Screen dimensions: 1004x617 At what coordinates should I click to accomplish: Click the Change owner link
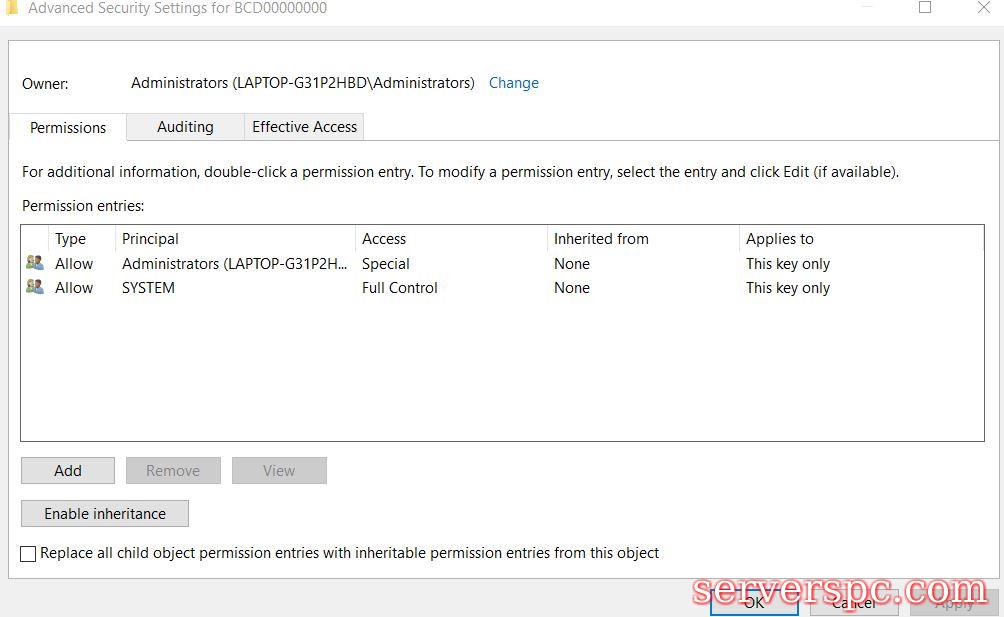513,83
